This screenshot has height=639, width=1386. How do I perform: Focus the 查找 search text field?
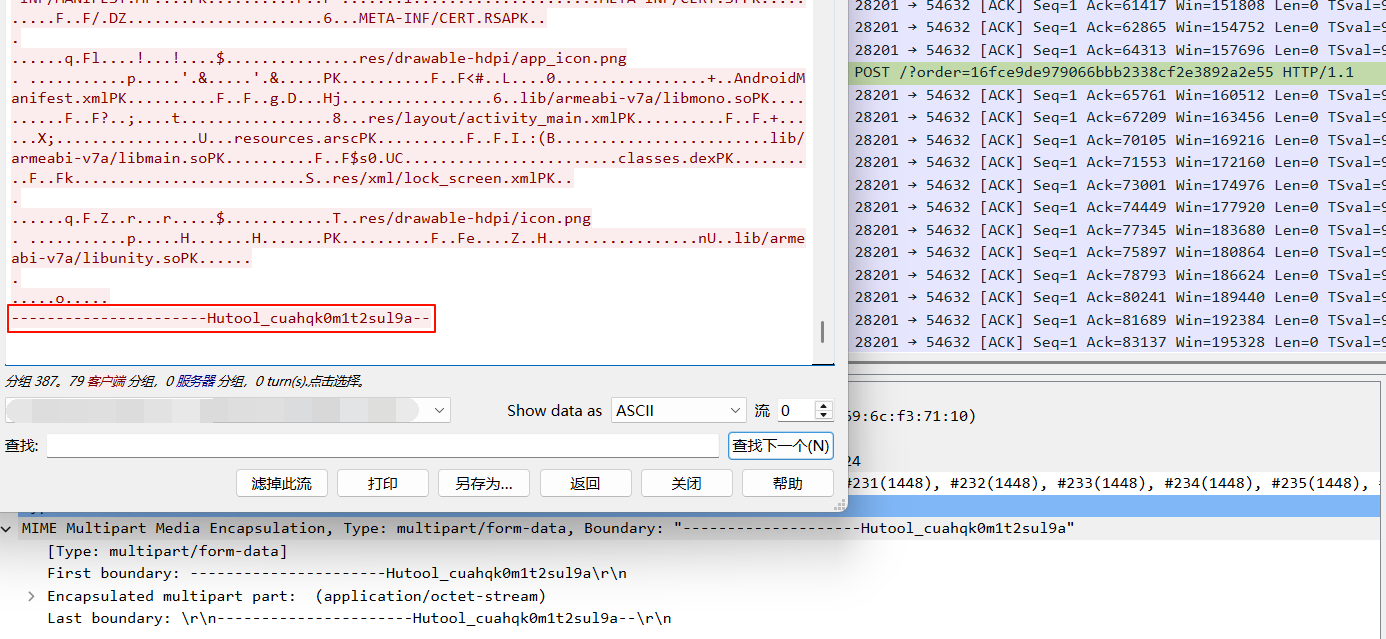click(x=382, y=446)
